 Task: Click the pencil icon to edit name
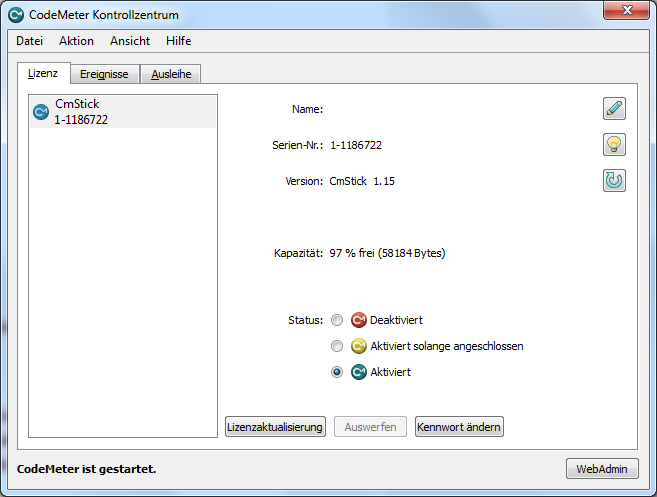[614, 109]
